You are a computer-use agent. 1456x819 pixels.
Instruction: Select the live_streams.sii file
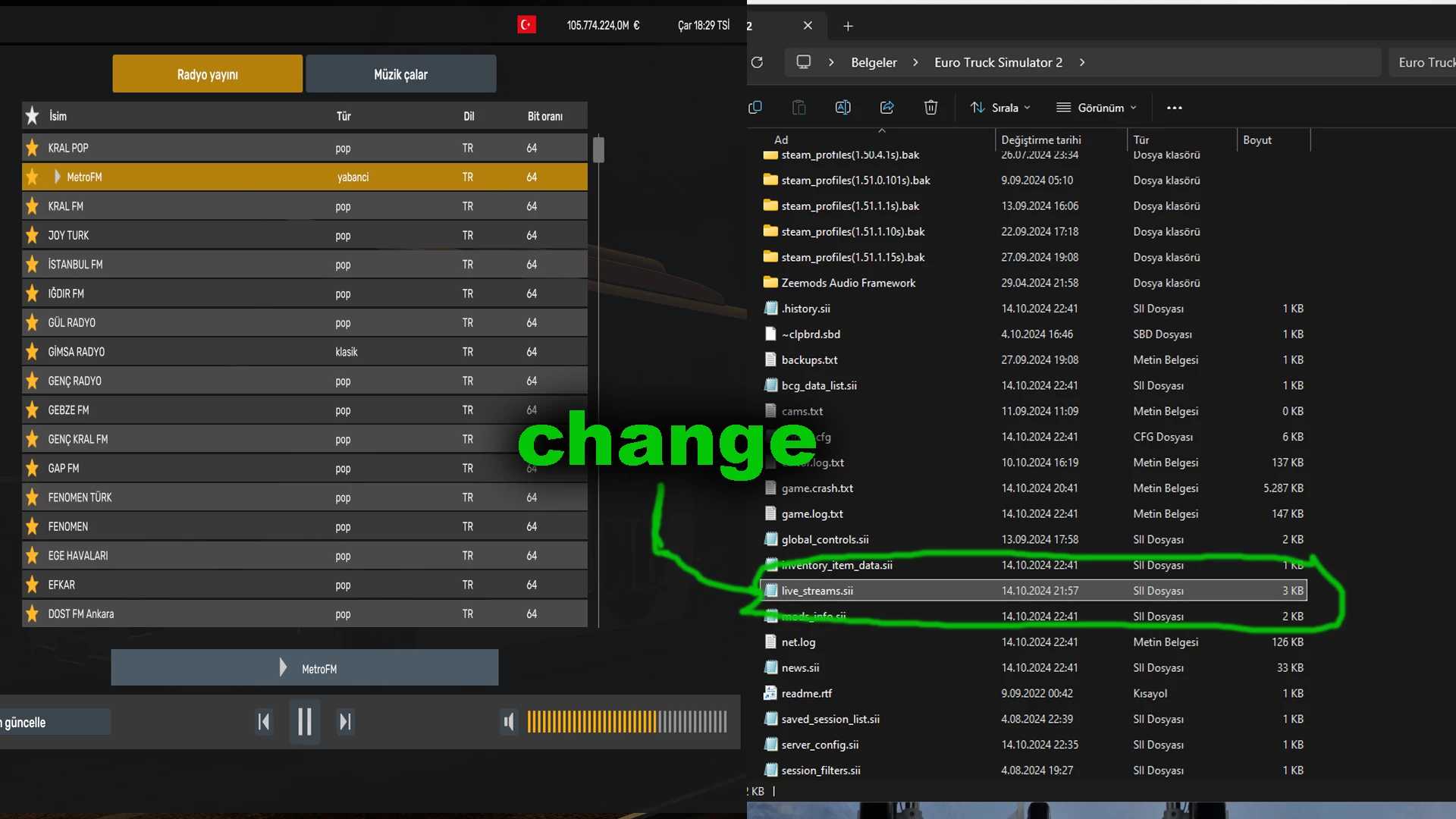(1034, 591)
